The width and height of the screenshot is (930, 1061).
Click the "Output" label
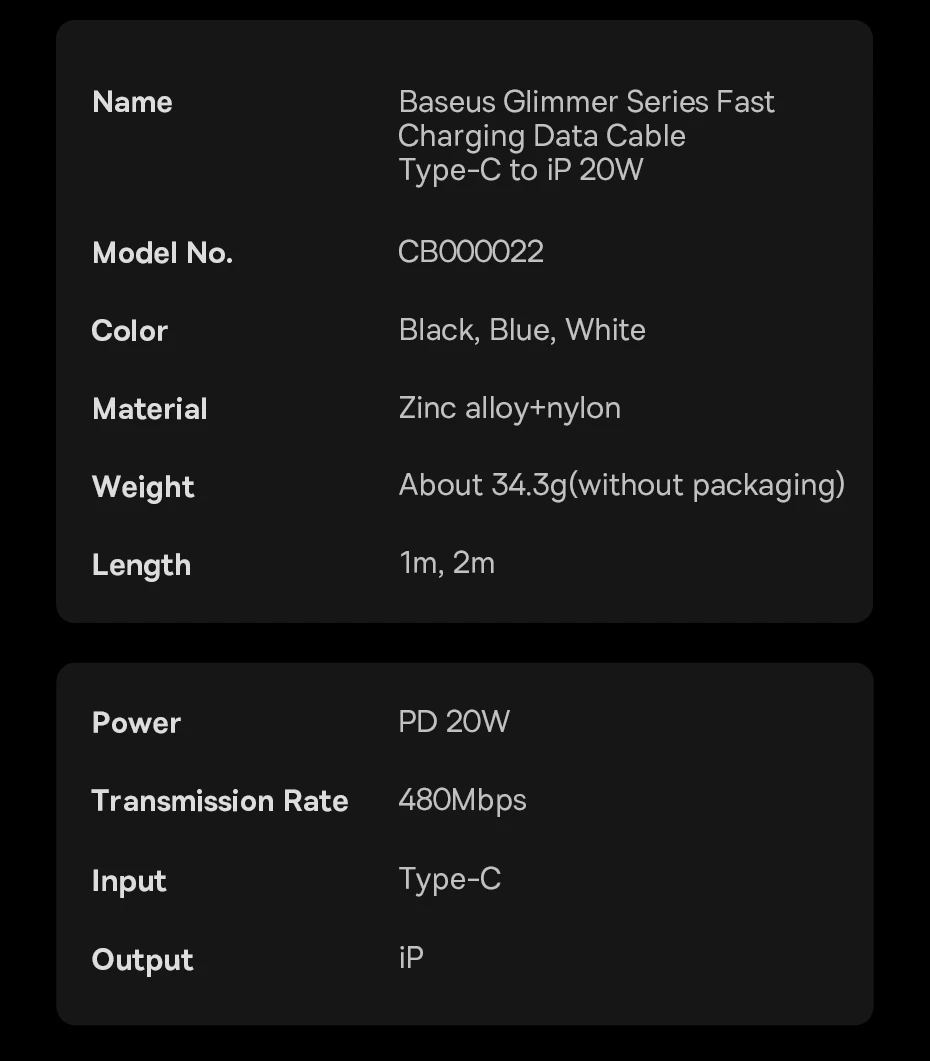(x=142, y=960)
